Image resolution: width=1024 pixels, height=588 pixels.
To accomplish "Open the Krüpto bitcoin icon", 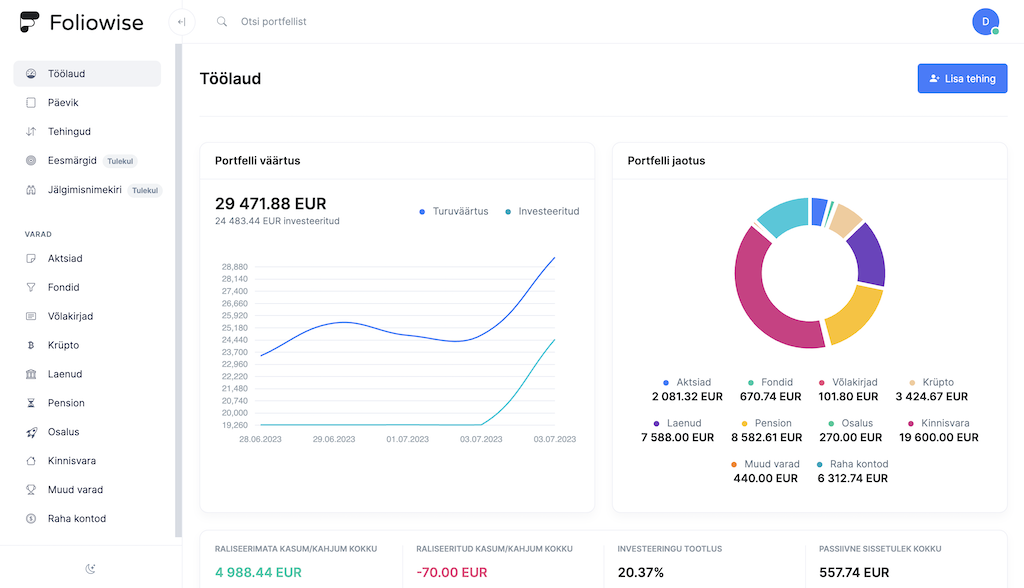I will pos(31,345).
